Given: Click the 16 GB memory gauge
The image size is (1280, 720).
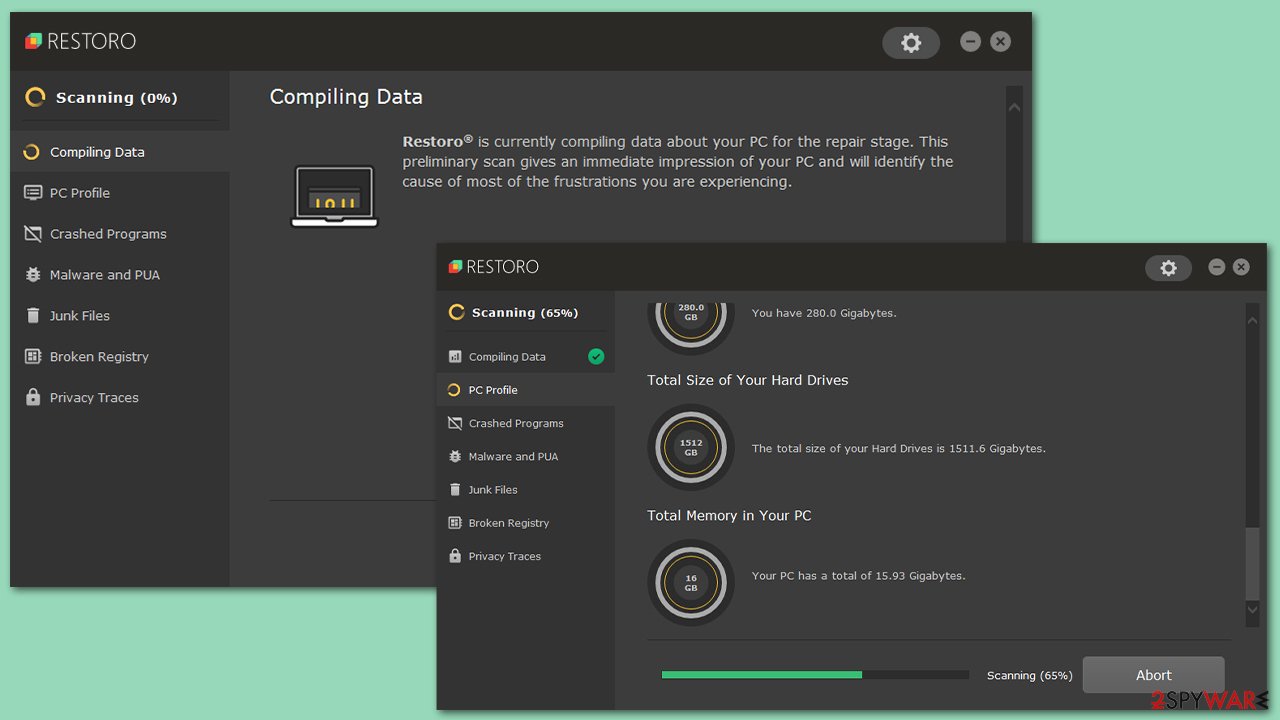Looking at the screenshot, I should [x=691, y=583].
